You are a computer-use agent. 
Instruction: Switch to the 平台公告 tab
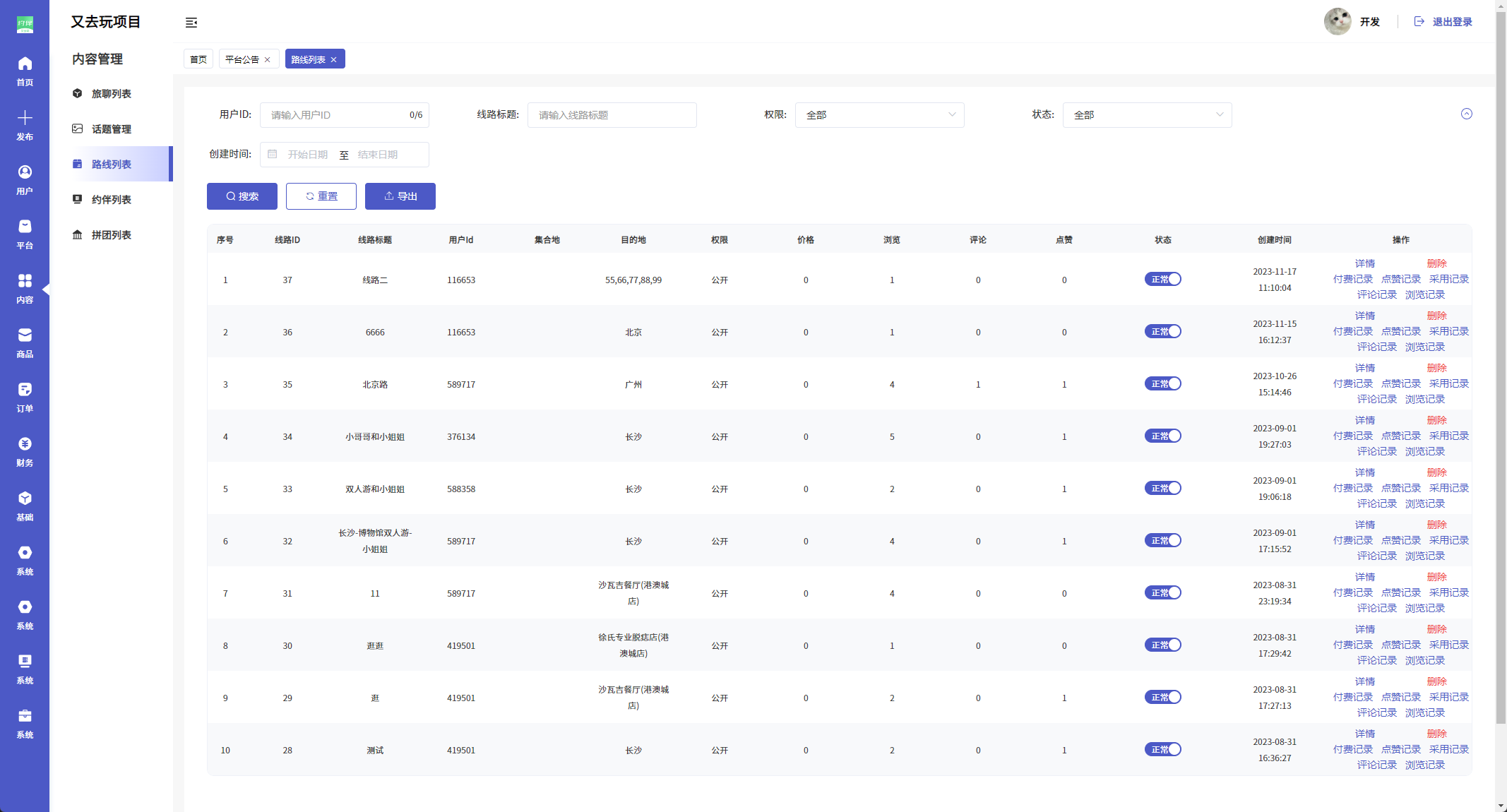tap(242, 59)
